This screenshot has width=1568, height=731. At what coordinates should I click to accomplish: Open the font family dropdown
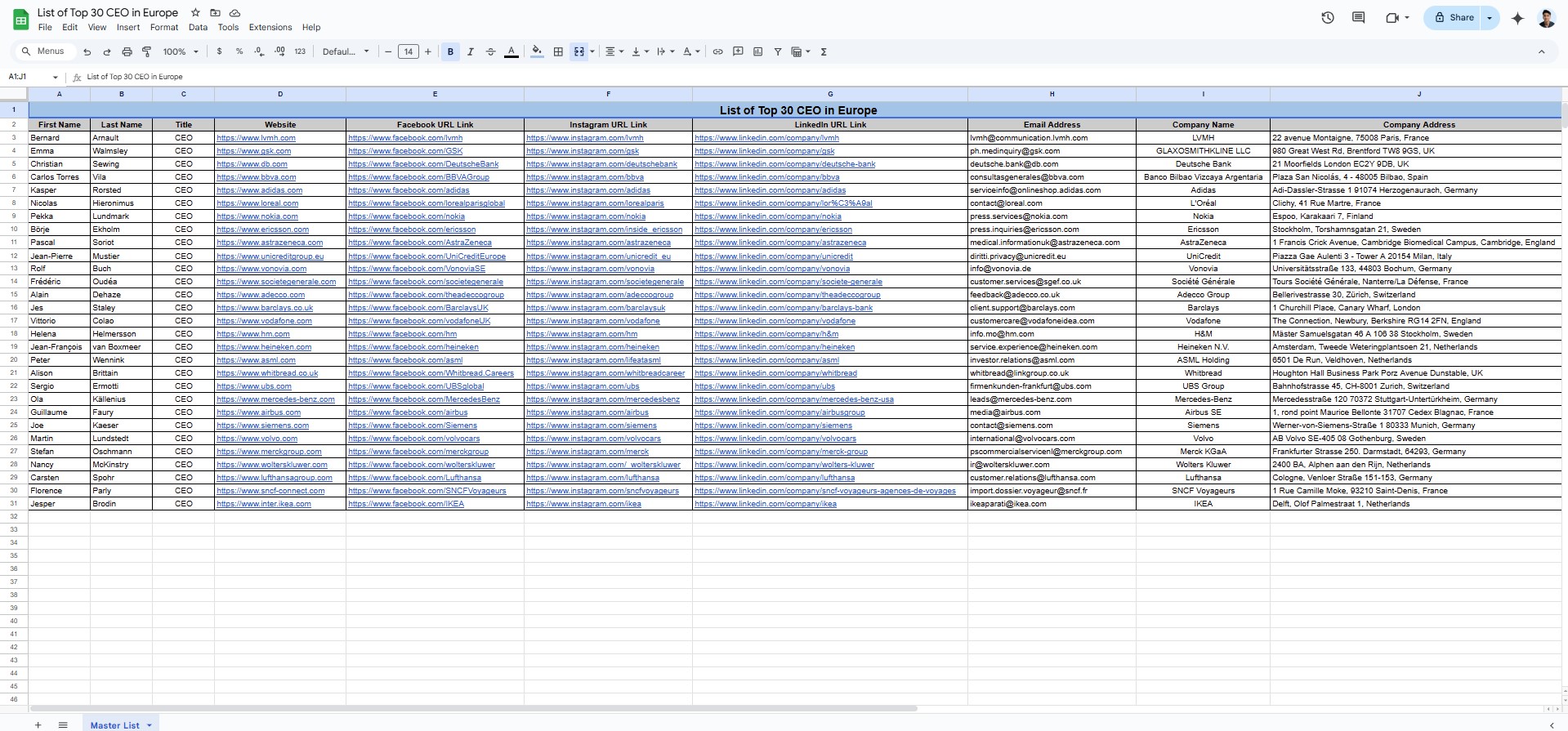tap(346, 51)
